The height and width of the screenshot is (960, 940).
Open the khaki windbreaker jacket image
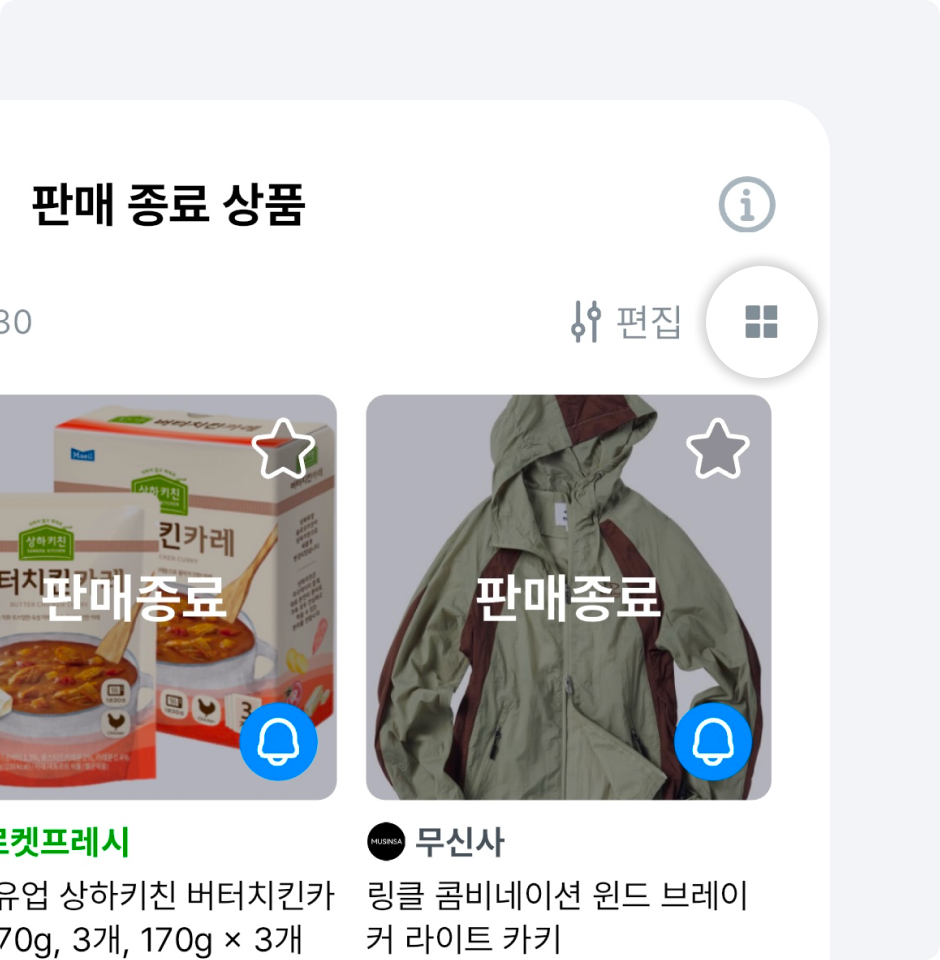click(568, 597)
